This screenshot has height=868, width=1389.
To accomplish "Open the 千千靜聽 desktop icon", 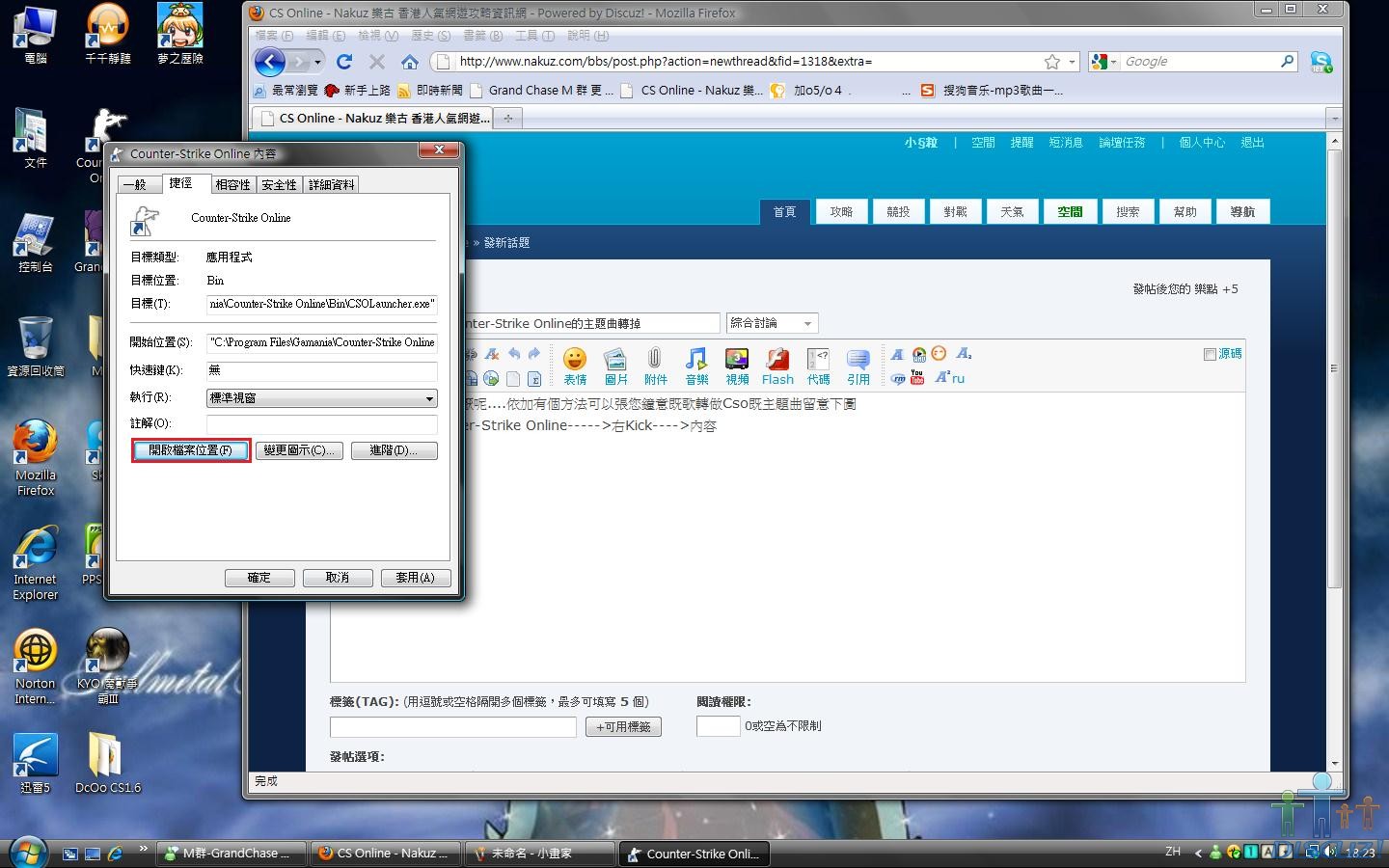I will pos(107,34).
